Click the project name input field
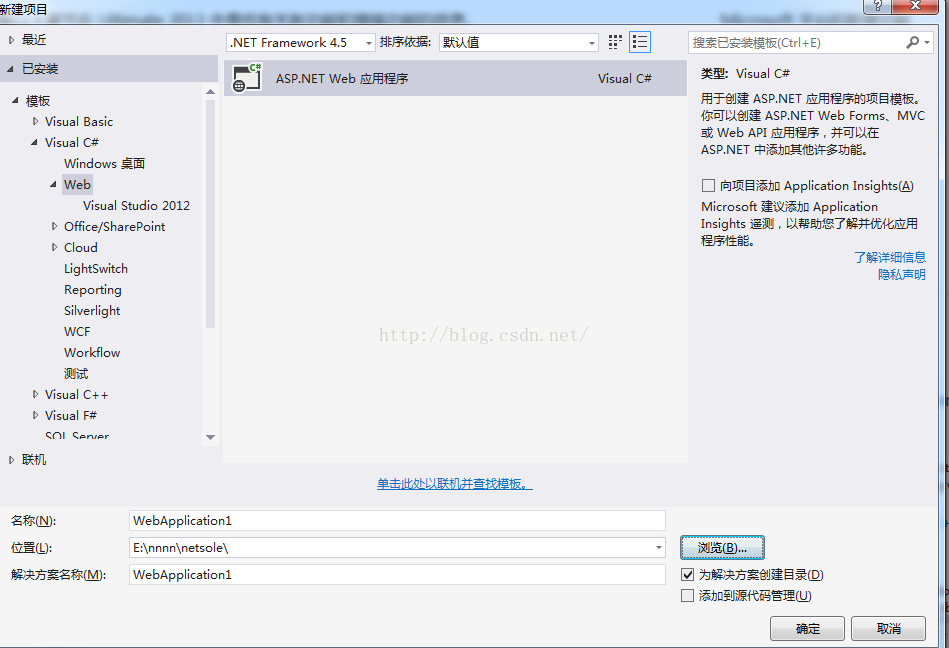The width and height of the screenshot is (949, 648). (x=397, y=521)
